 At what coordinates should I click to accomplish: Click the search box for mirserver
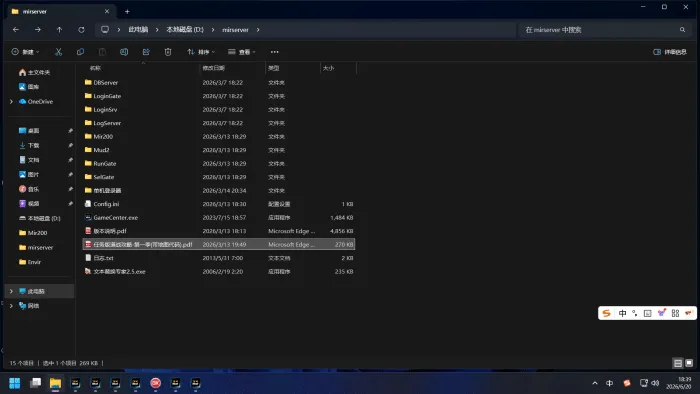pos(605,29)
